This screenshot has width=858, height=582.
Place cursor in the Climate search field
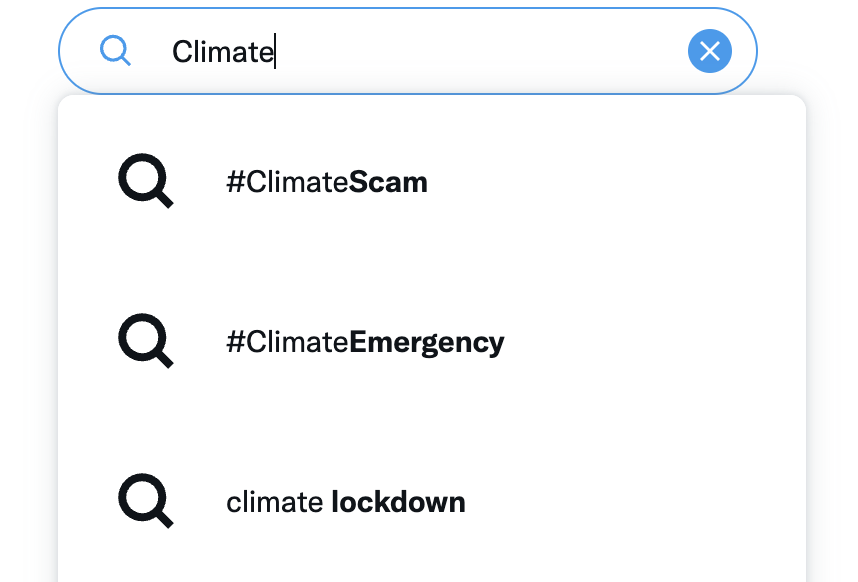[x=408, y=51]
